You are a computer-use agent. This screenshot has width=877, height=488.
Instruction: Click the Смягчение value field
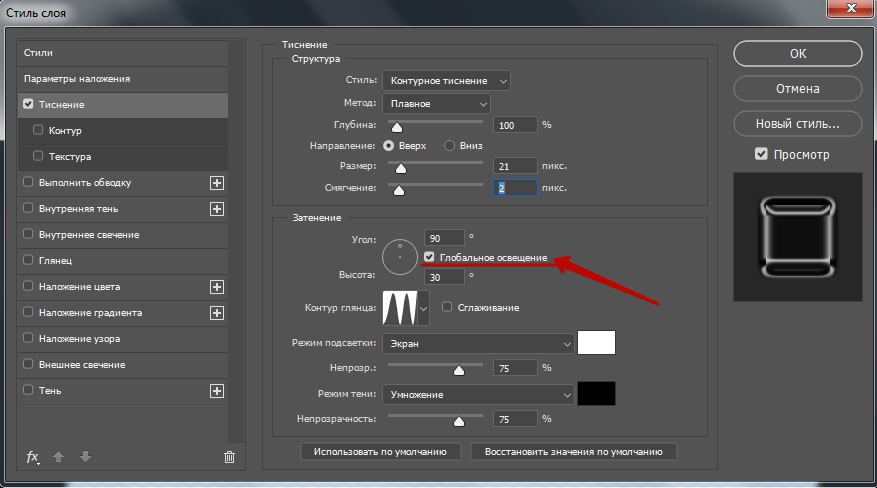[x=515, y=188]
